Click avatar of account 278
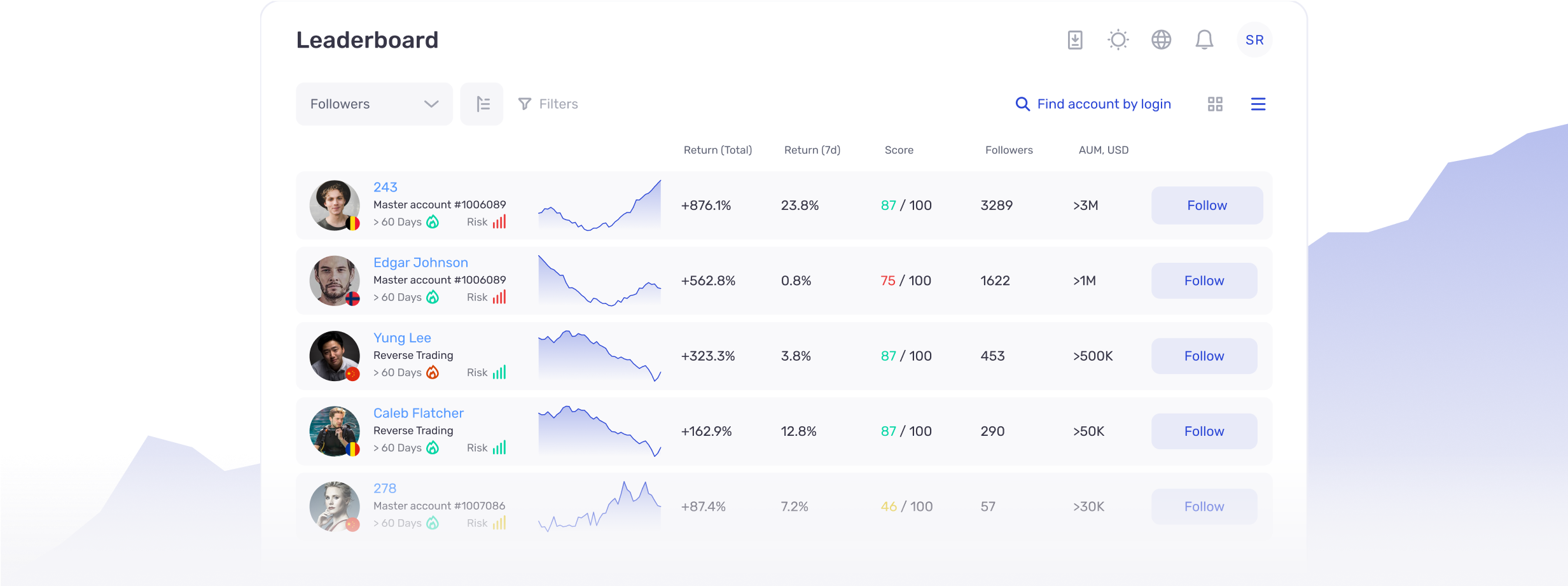The image size is (1568, 586). coord(335,506)
